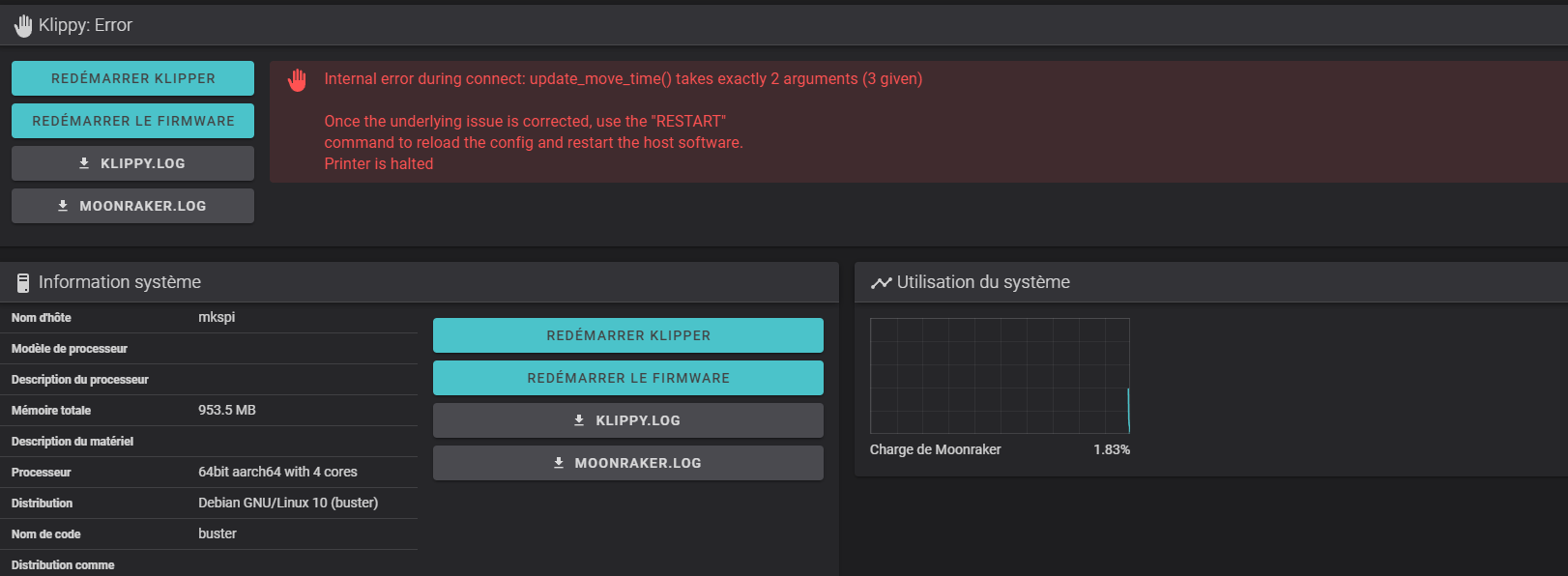Click the red hand icon in error message
1568x576 pixels.
point(298,80)
